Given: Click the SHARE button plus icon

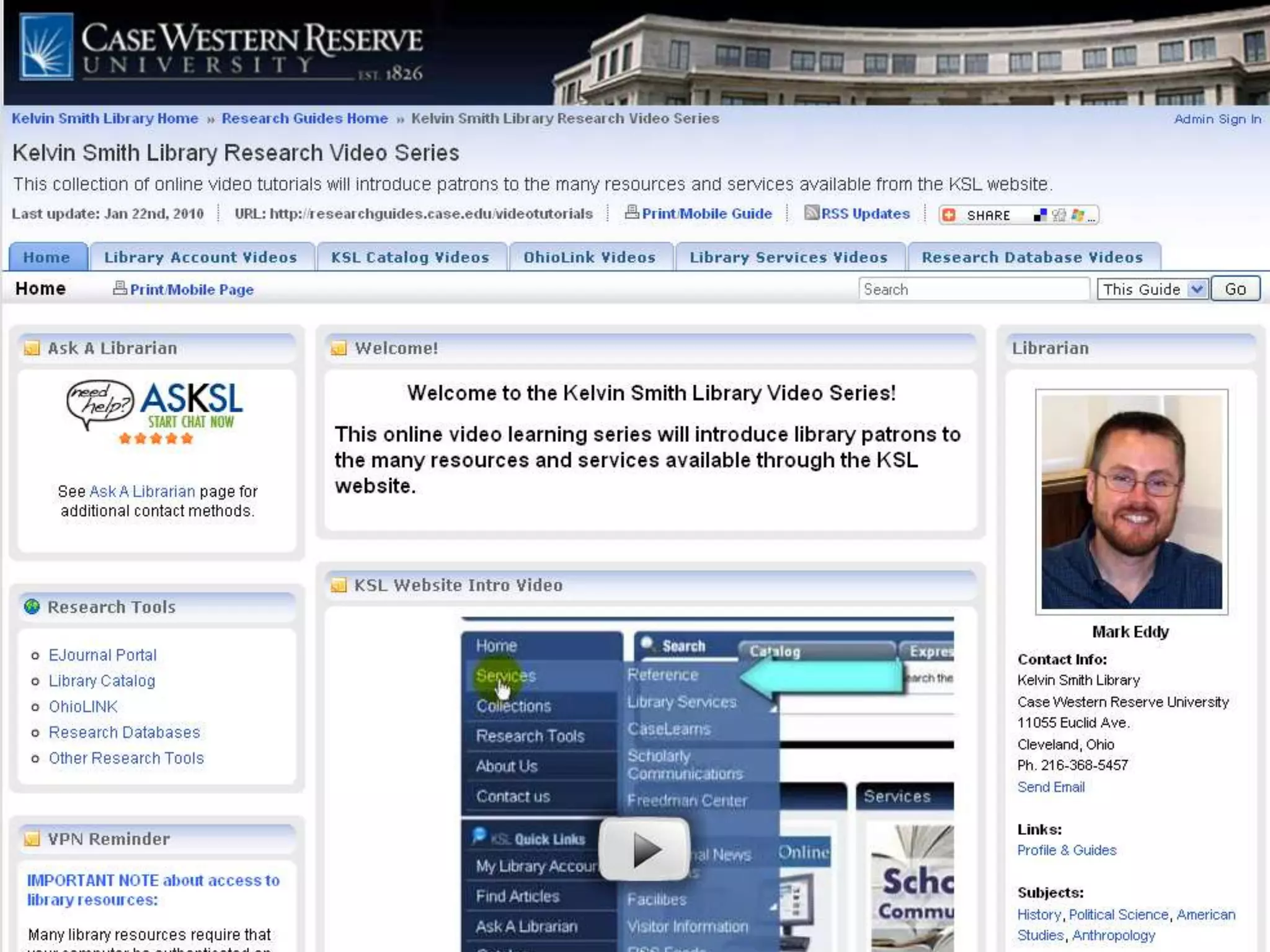Looking at the screenshot, I should (x=949, y=215).
